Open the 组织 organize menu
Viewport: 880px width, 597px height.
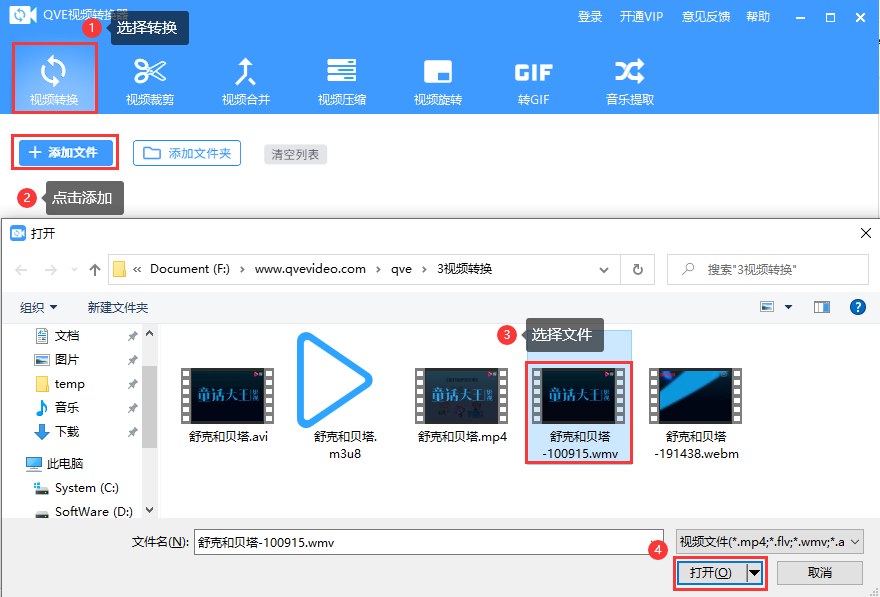(39, 307)
